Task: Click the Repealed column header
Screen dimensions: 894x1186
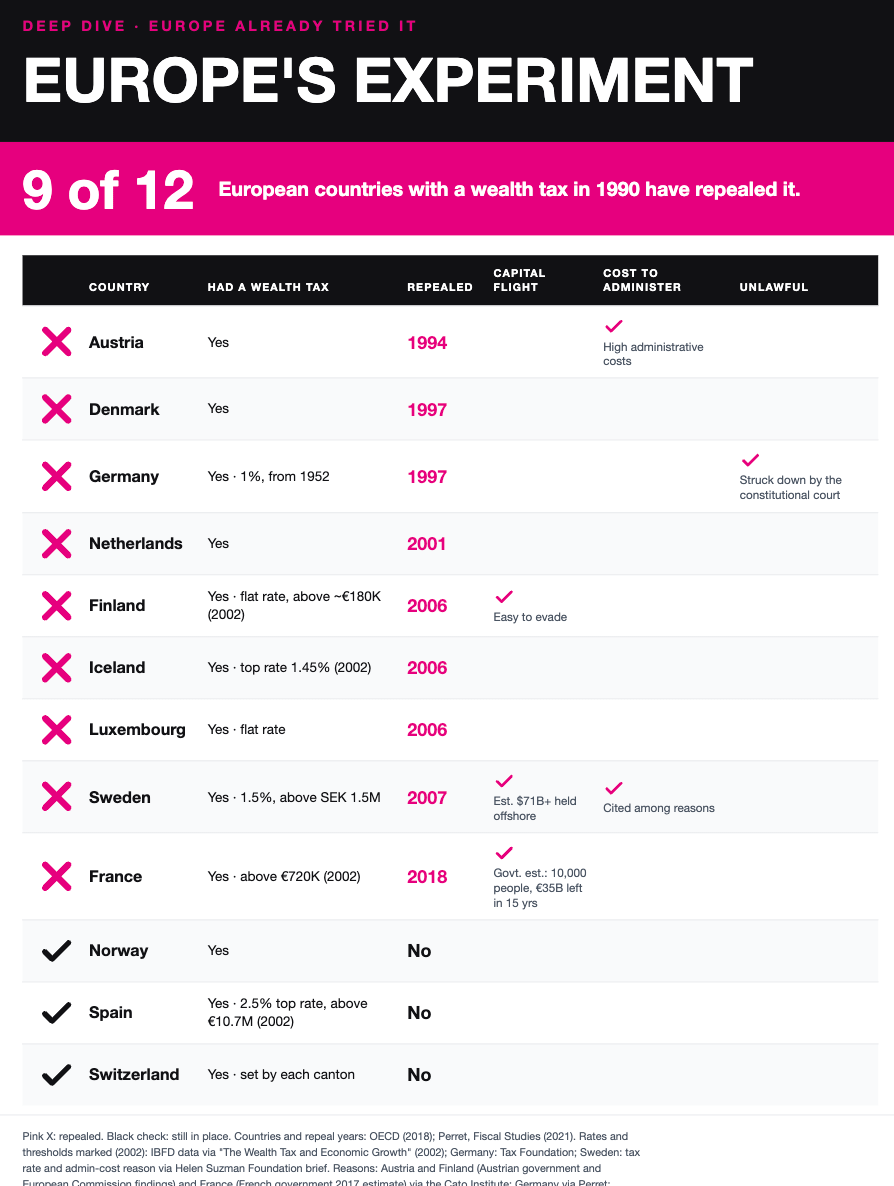Action: (x=440, y=287)
